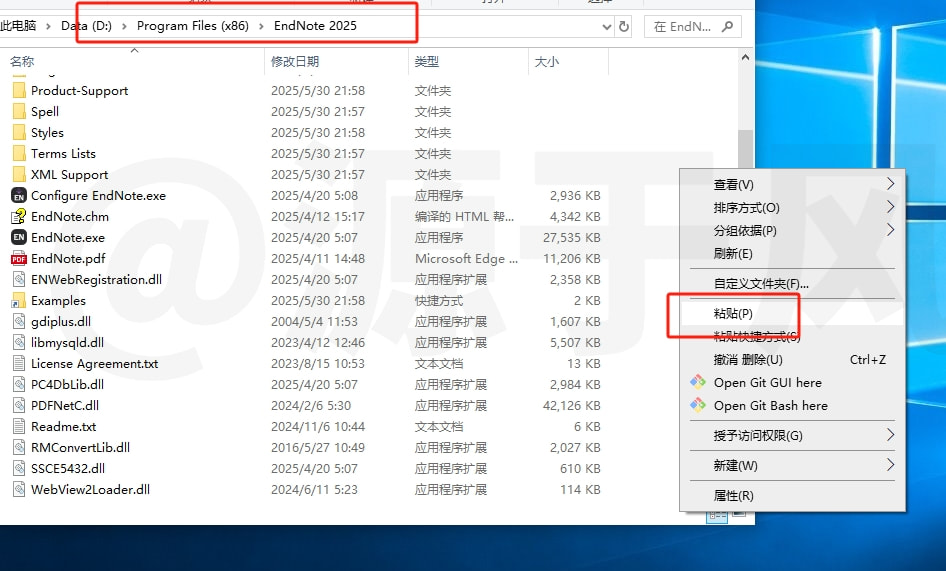946x571 pixels.
Task: Click the search magnifier icon
Action: click(728, 27)
